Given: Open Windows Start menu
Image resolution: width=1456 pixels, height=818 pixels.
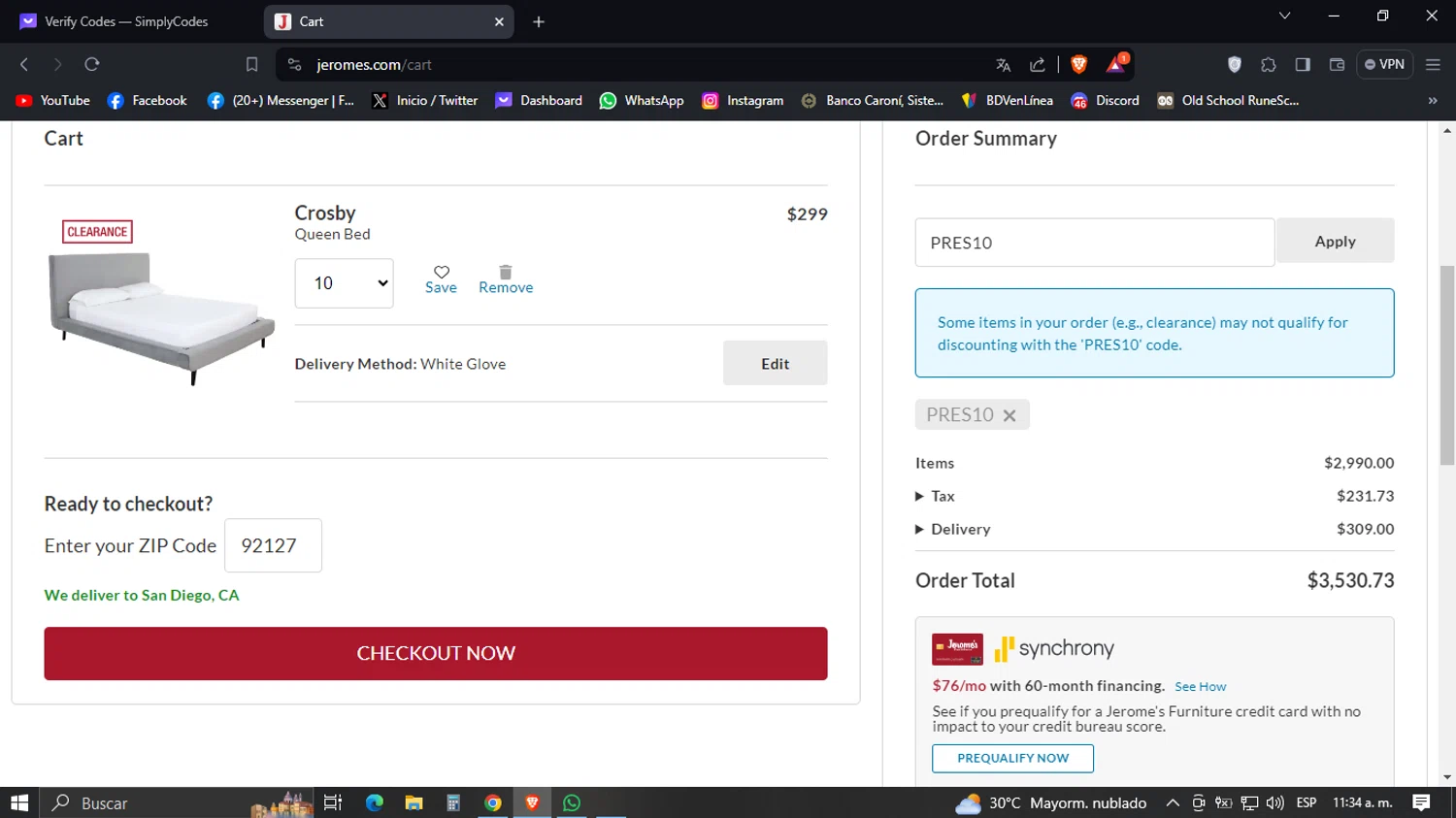Looking at the screenshot, I should (x=19, y=802).
